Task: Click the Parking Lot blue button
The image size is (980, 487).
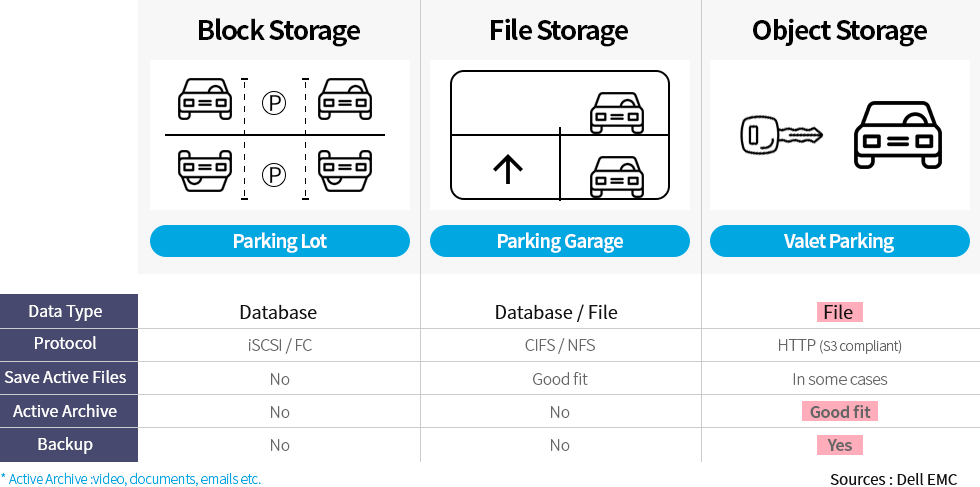Action: [280, 241]
